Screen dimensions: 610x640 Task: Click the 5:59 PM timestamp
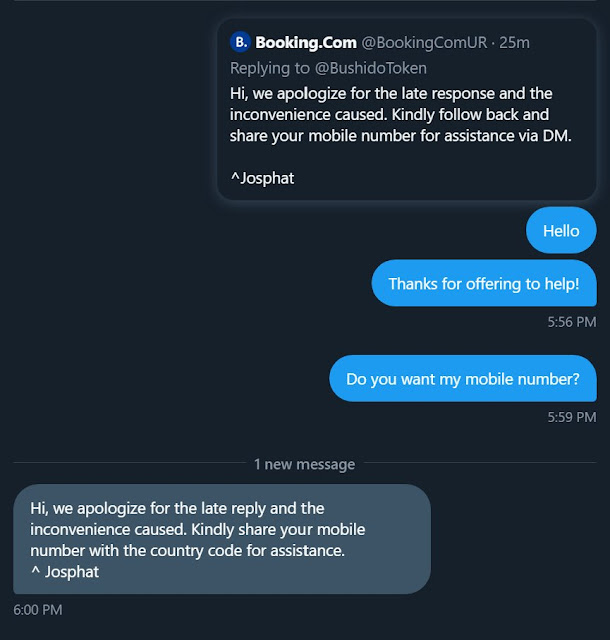(x=571, y=417)
